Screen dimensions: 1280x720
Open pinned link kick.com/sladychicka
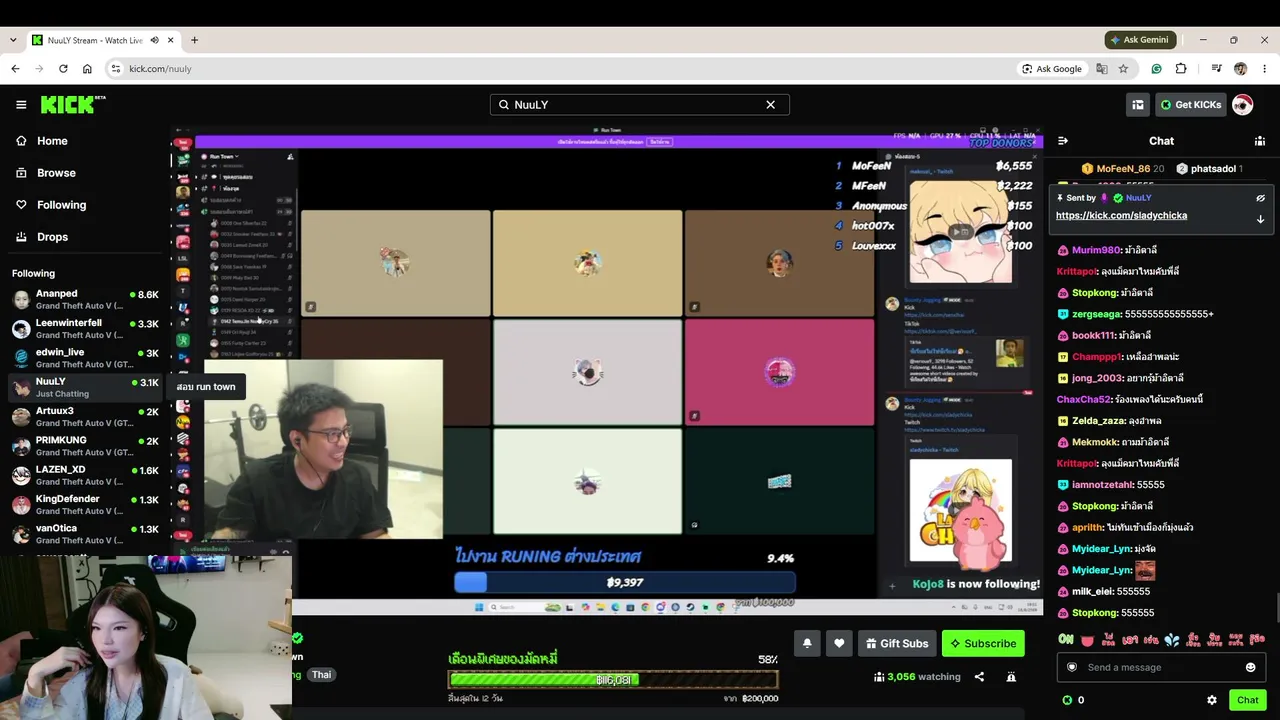pos(1121,216)
